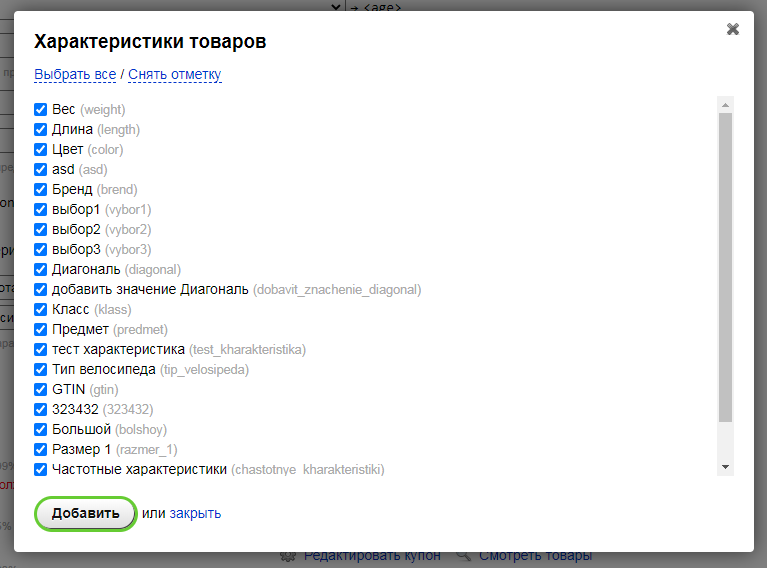
Task: Close the dialog with the X icon
Action: [732, 29]
